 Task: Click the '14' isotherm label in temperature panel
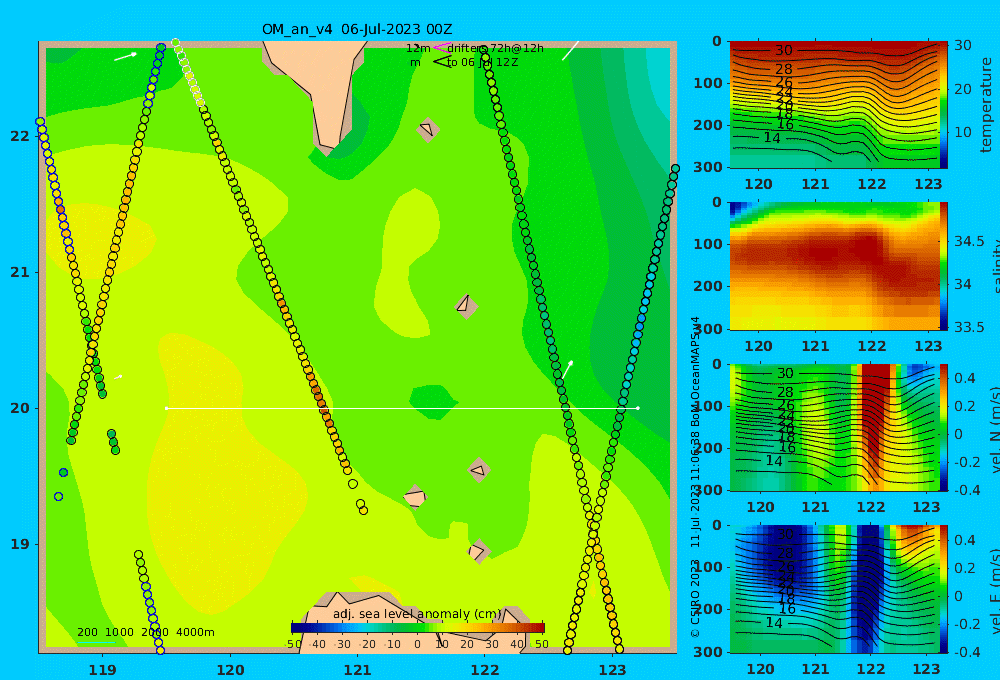pyautogui.click(x=772, y=137)
